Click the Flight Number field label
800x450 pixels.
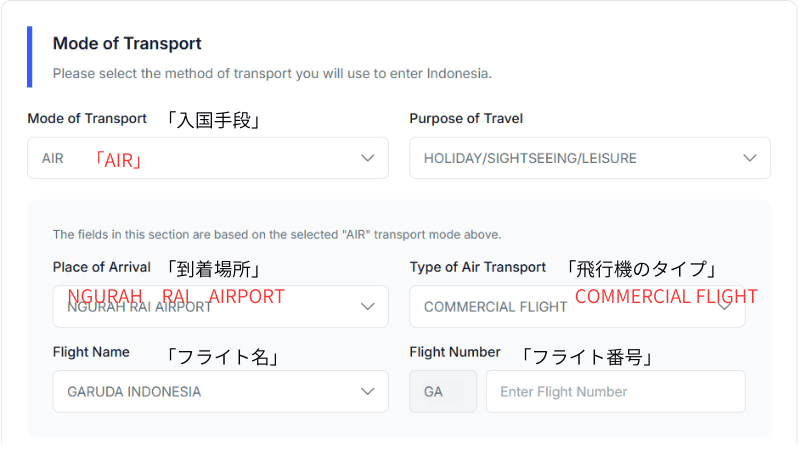[455, 352]
